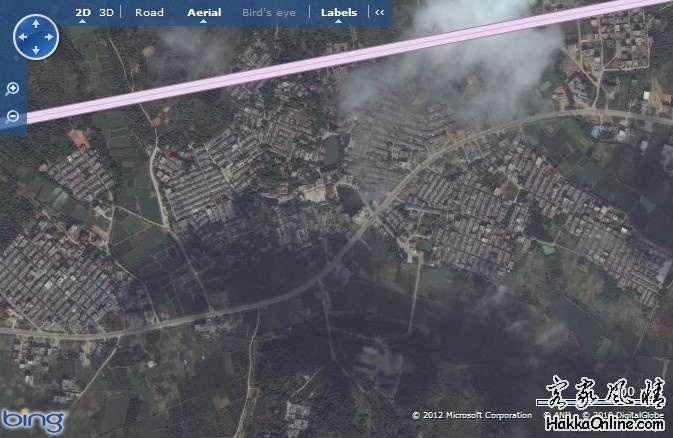Toggle map Labels on or off
The image size is (673, 438).
point(339,13)
